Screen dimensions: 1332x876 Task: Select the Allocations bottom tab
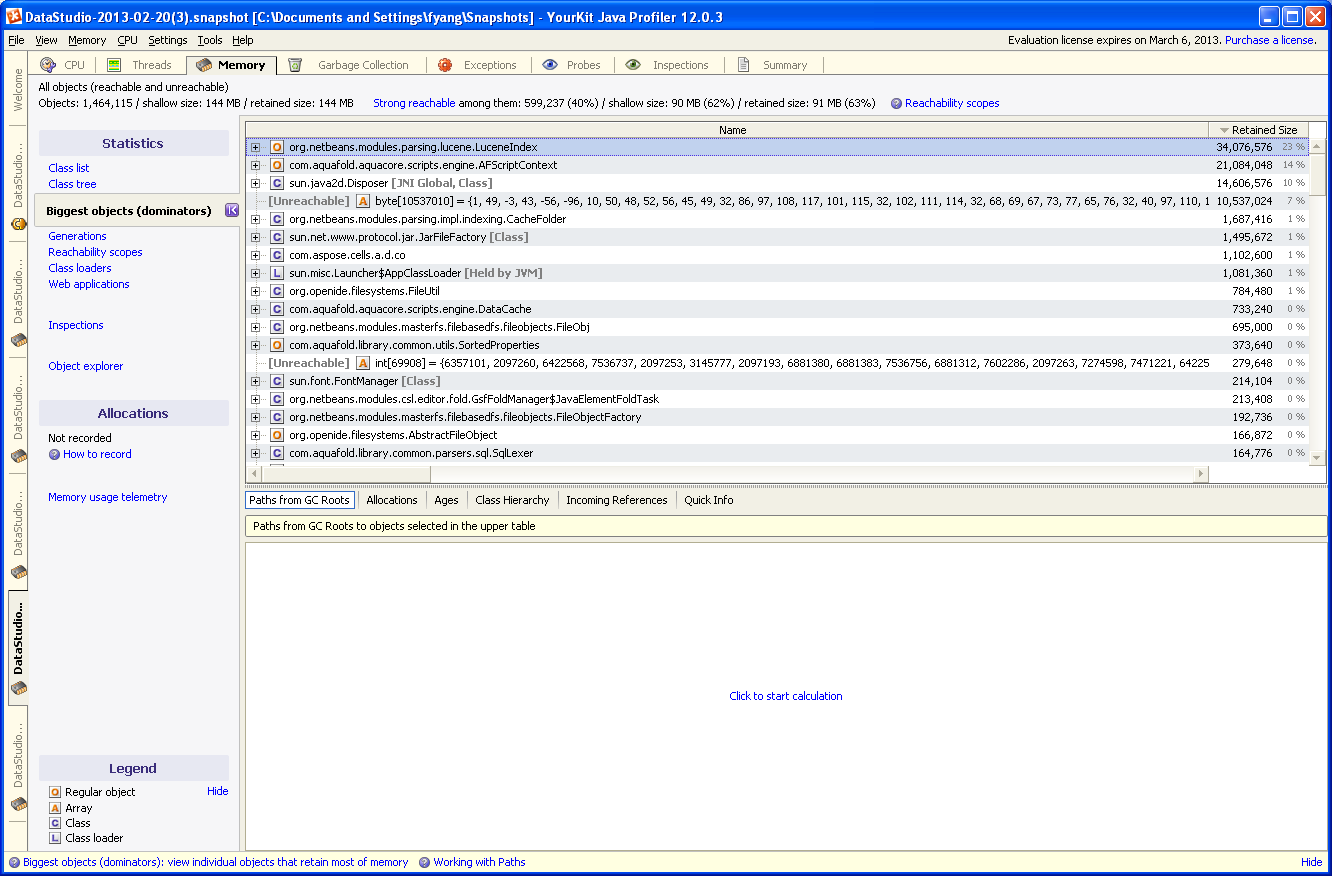pyautogui.click(x=392, y=500)
